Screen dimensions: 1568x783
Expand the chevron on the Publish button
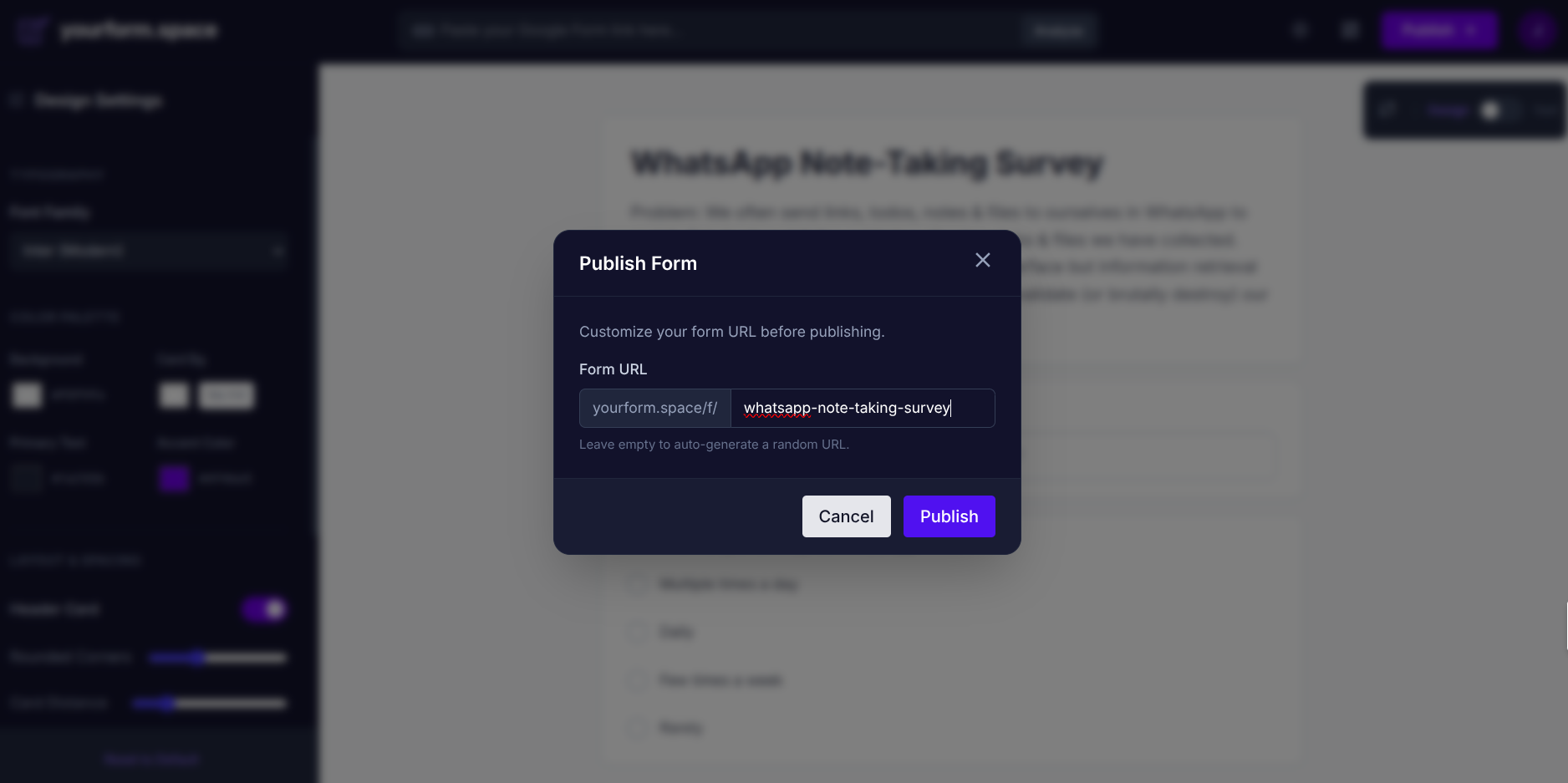click(x=1469, y=30)
